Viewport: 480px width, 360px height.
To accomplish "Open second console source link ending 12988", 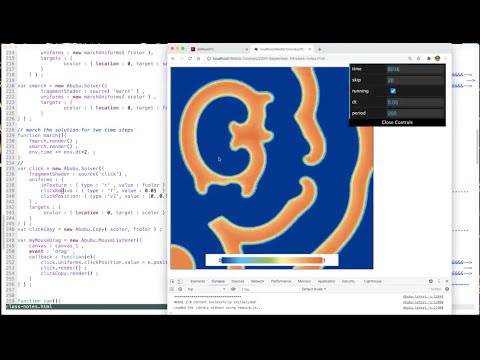I will pos(423,302).
